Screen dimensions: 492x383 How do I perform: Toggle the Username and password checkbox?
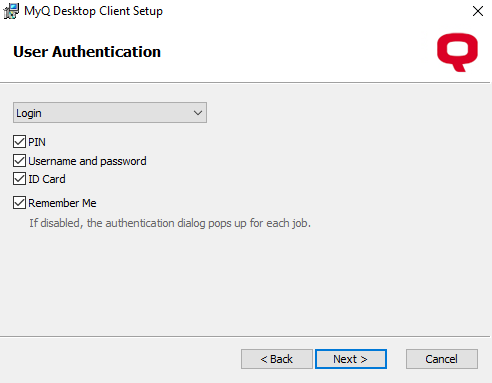coord(19,161)
